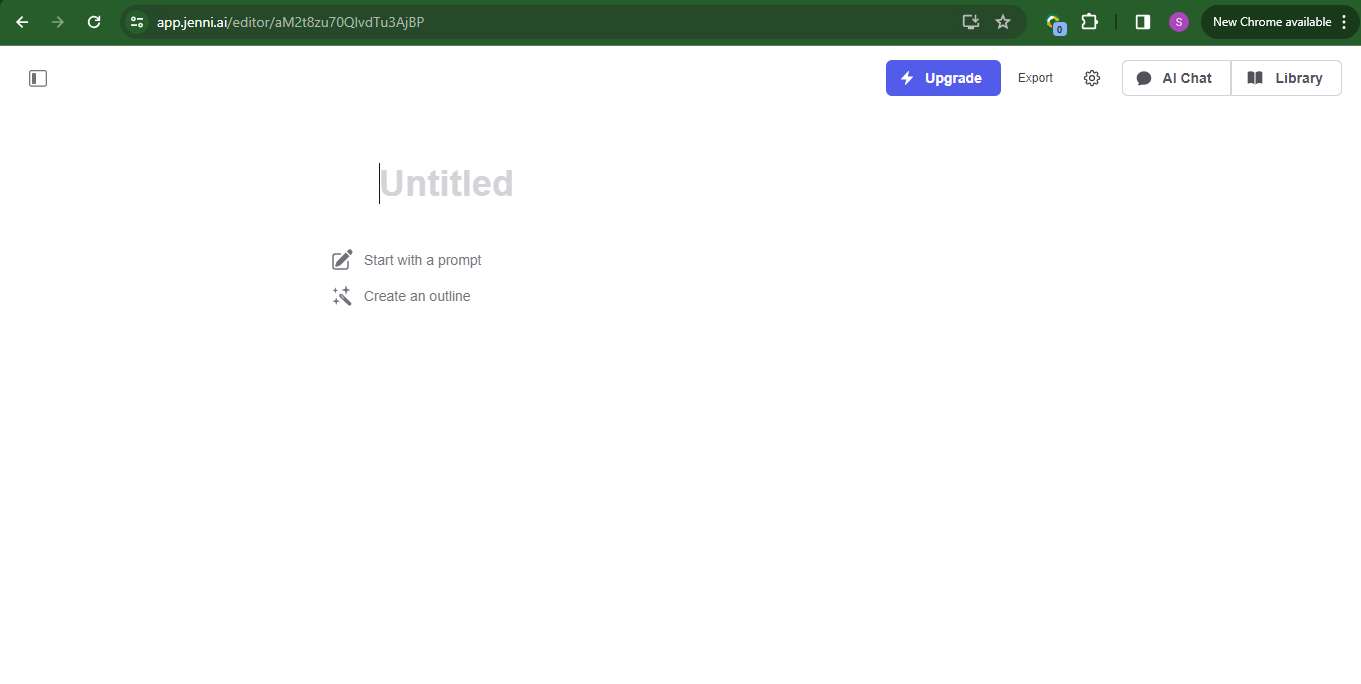
Task: Bookmark this page with the star icon
Action: coord(1003,22)
